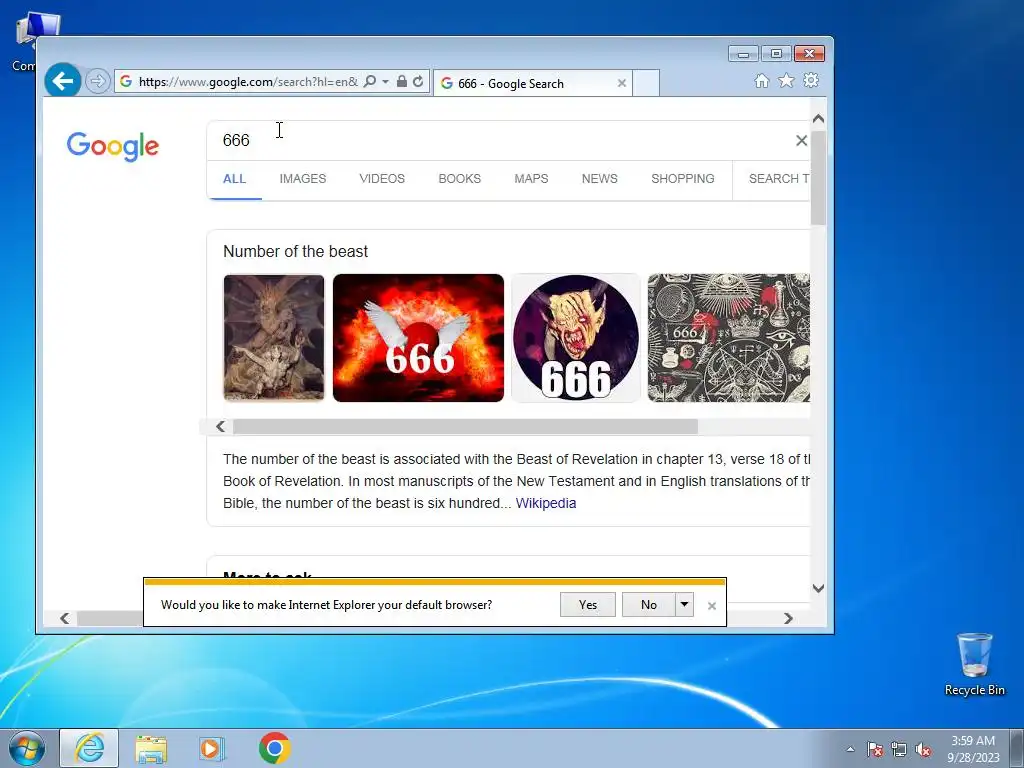Screen dimensions: 1024x768
Task: Switch to the SHOPPING tab
Action: (682, 178)
